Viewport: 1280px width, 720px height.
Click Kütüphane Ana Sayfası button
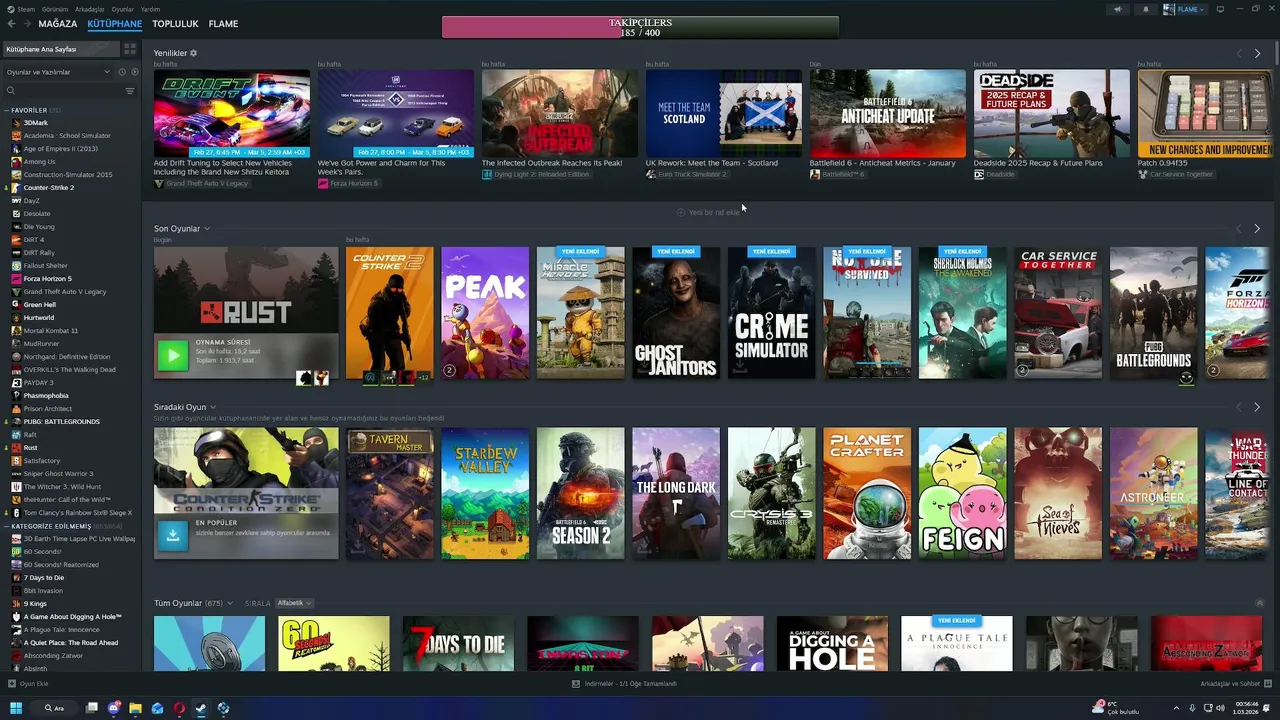pos(61,49)
